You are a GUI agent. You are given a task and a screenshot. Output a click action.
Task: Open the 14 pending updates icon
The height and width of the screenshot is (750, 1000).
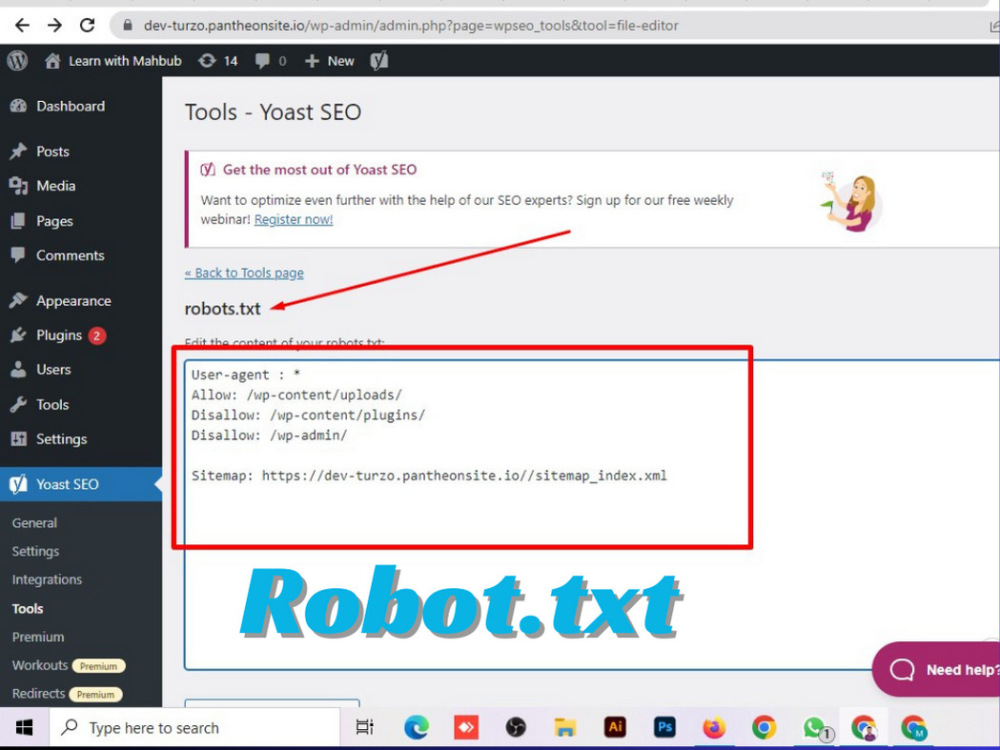(207, 61)
